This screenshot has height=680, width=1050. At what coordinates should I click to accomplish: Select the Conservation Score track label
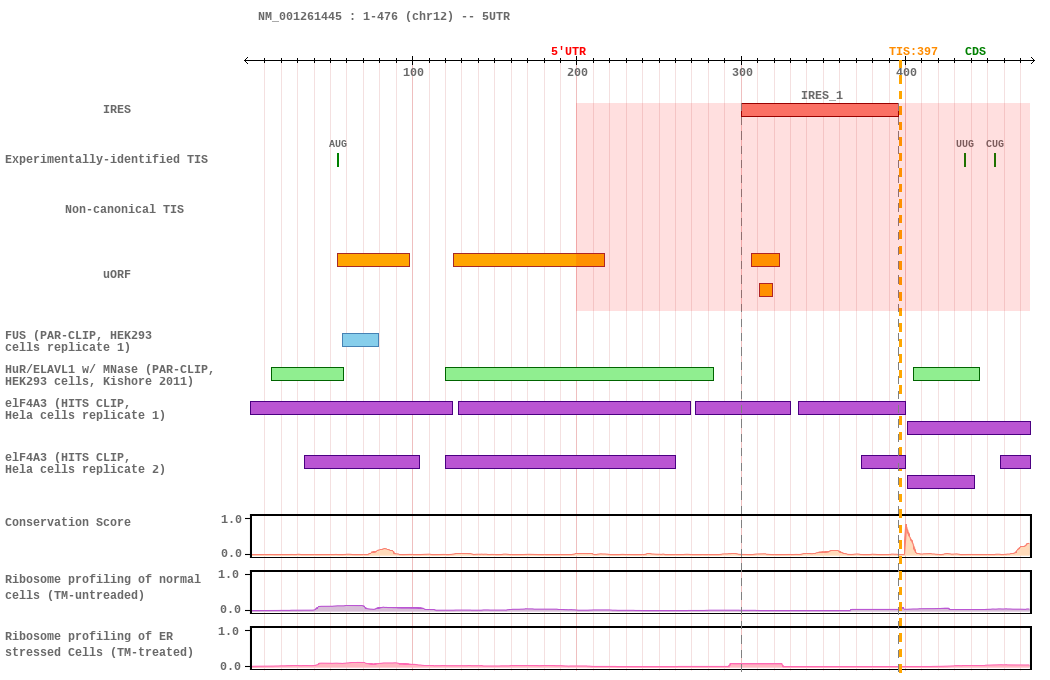point(68,523)
